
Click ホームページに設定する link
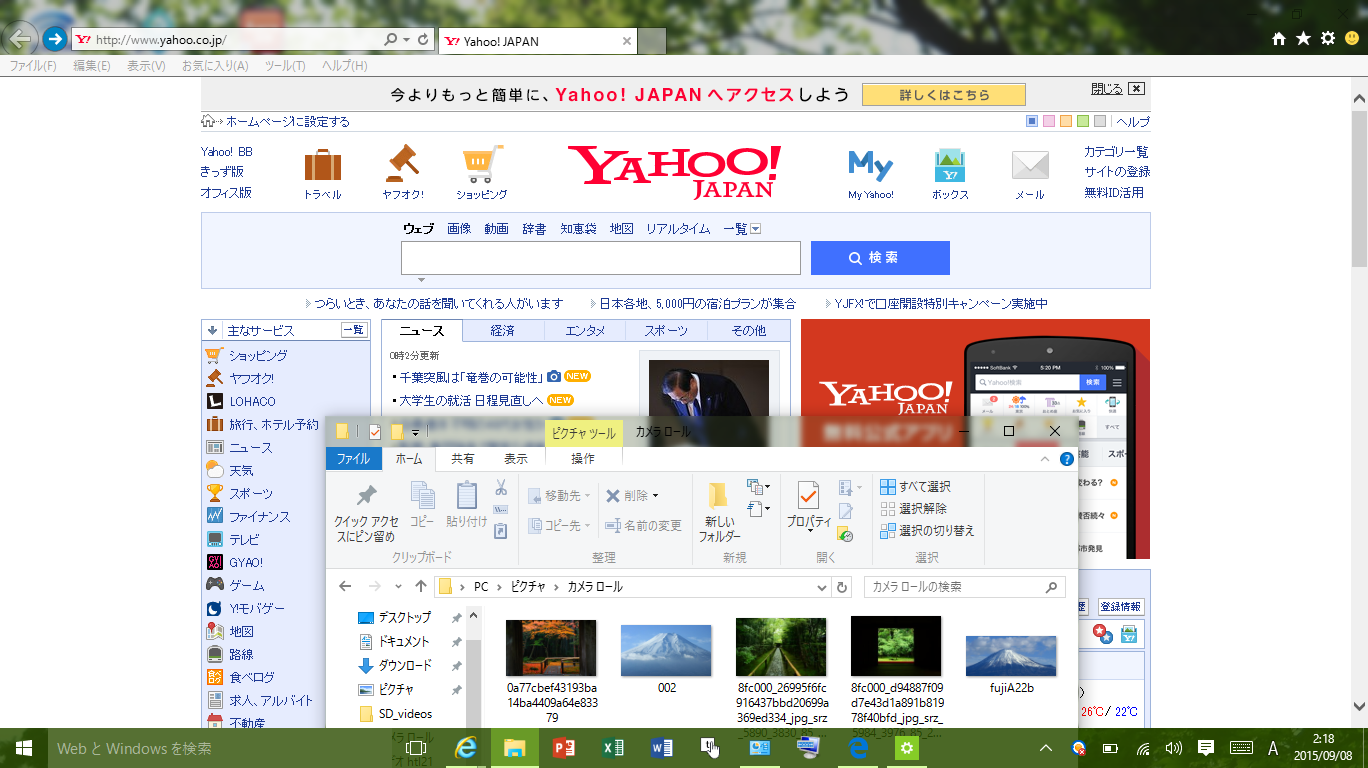coord(288,122)
